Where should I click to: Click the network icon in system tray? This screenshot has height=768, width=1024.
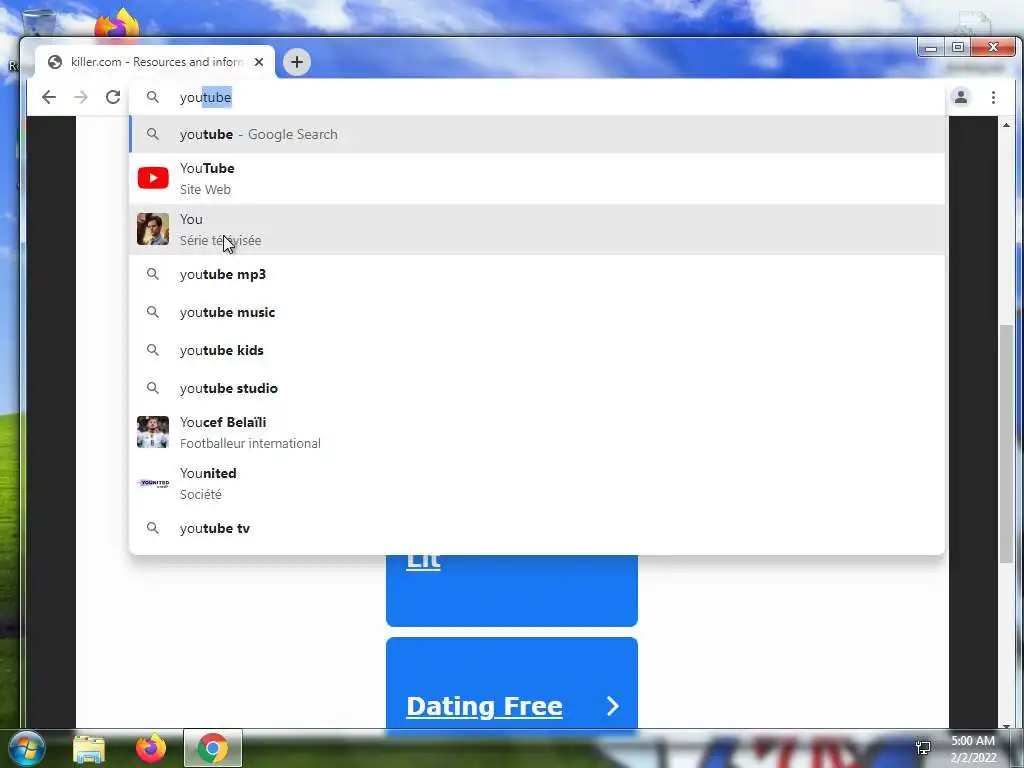[923, 748]
